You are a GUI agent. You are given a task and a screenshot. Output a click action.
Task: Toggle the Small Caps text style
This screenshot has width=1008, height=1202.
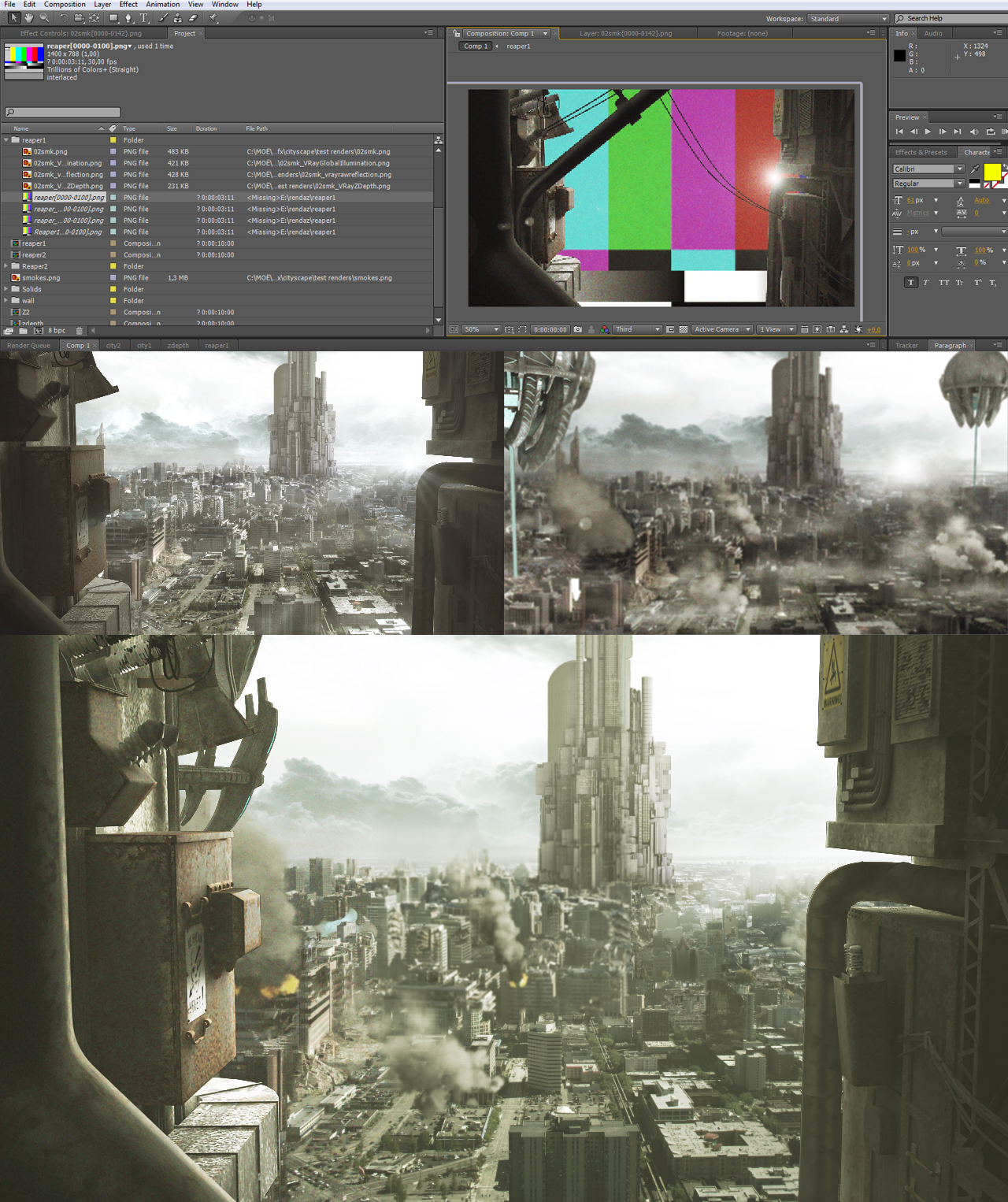[x=959, y=282]
